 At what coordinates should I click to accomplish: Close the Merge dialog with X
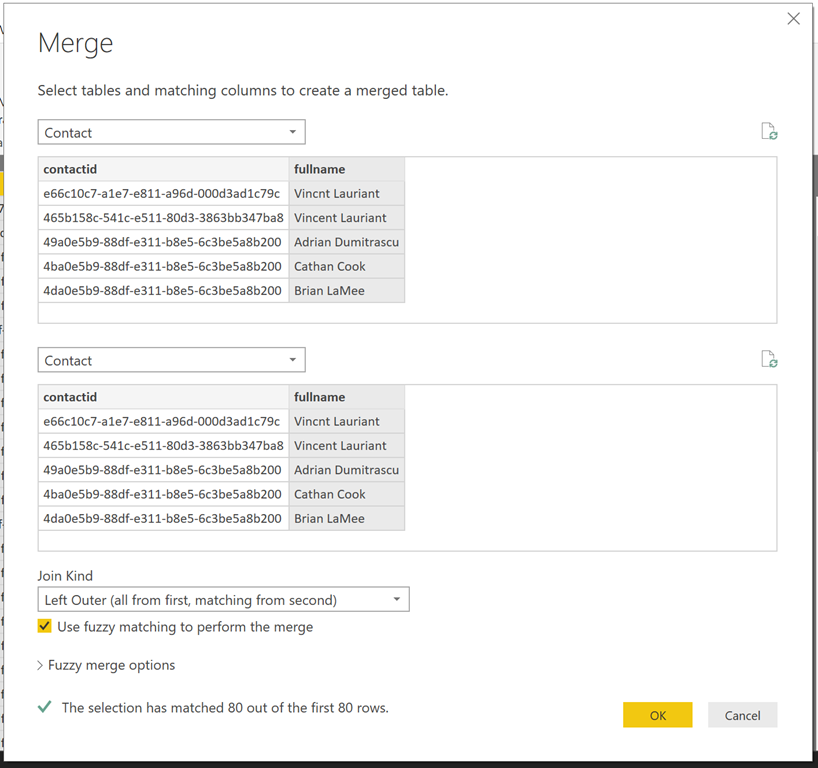tap(793, 19)
